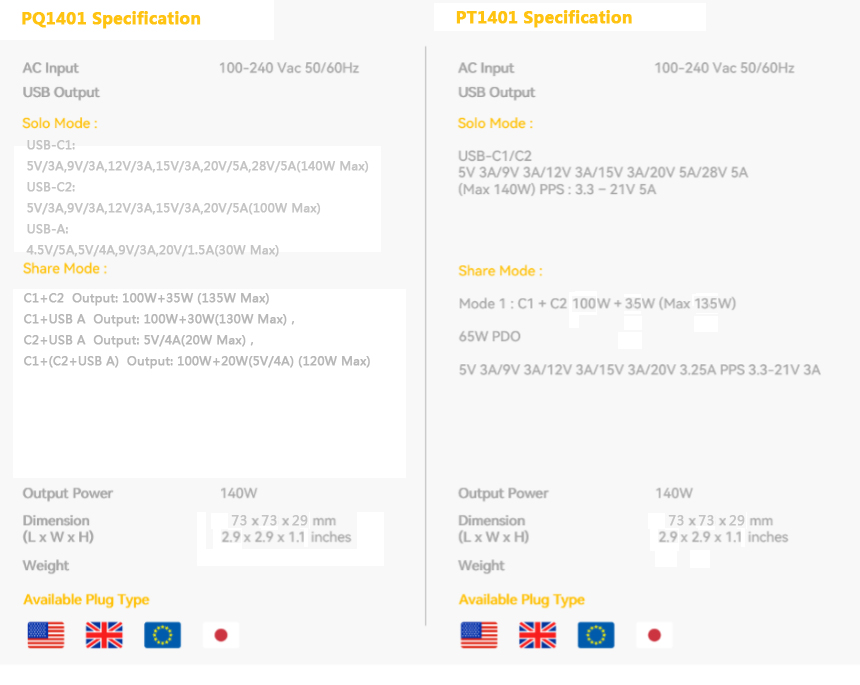The image size is (860, 685).
Task: Click the EU flag under PQ1401
Action: pos(162,635)
